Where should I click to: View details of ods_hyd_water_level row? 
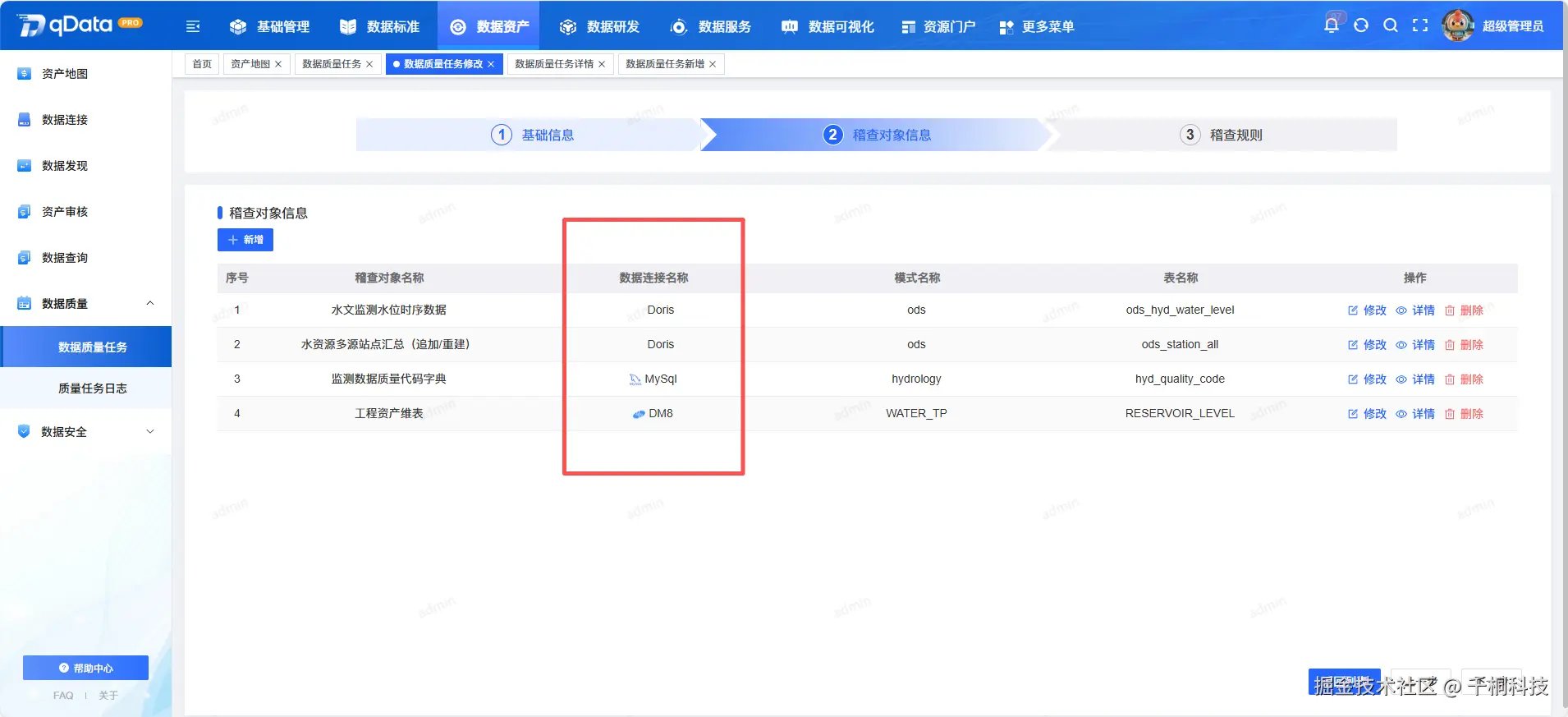click(1415, 310)
